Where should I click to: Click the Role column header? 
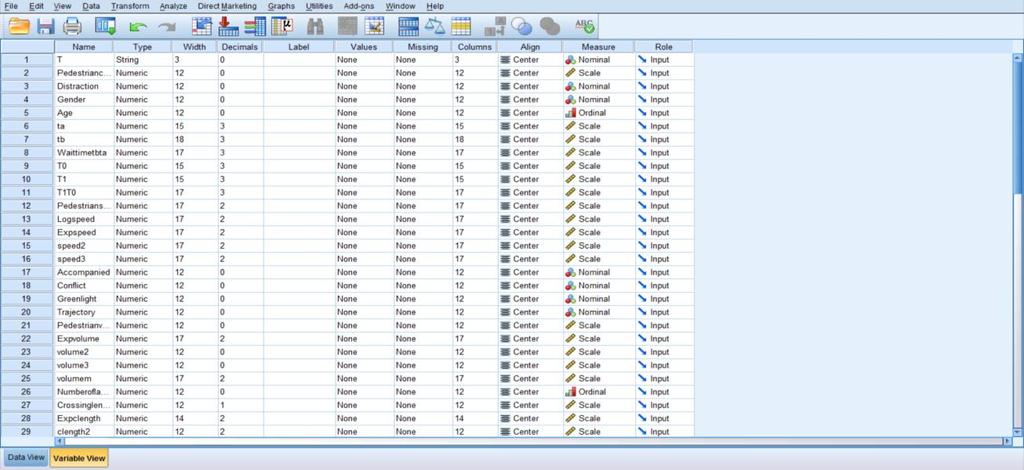coord(664,47)
